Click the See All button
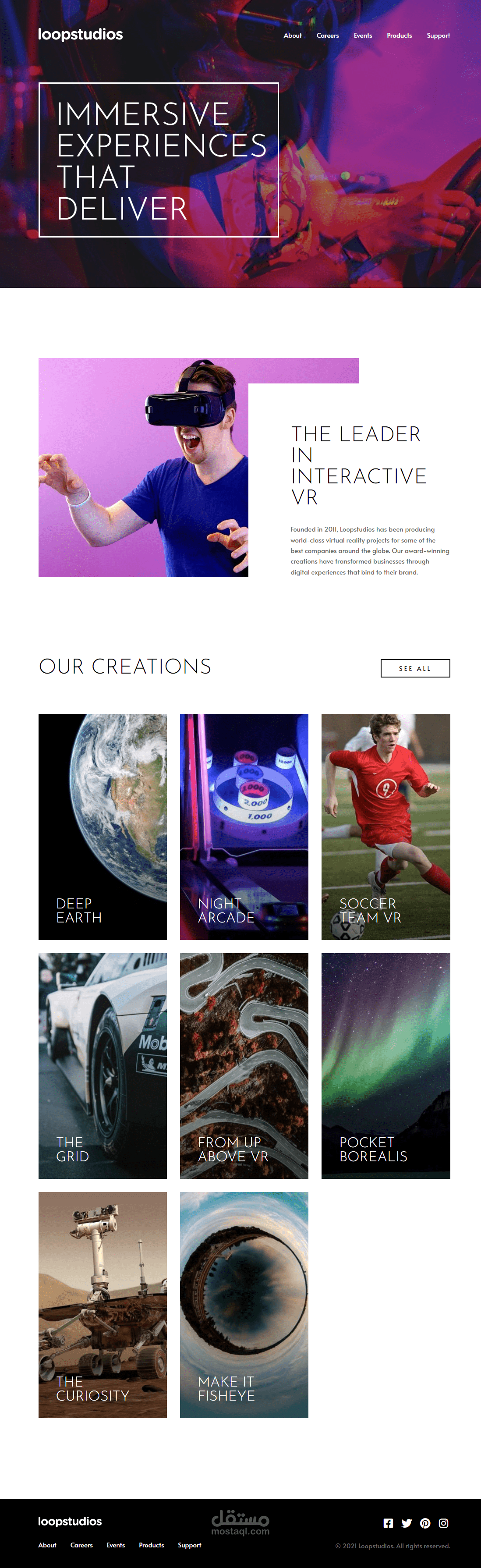The image size is (481, 1568). pos(415,668)
